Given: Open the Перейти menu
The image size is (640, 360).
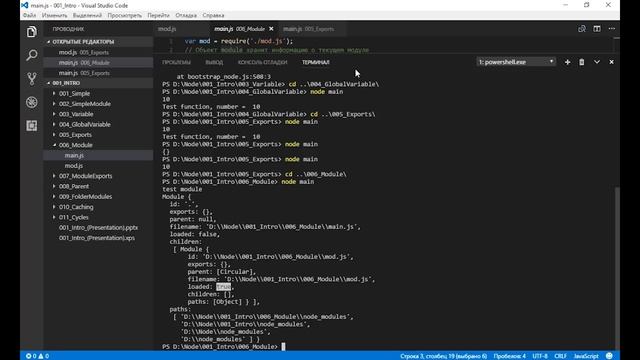Looking at the screenshot, I should pos(158,16).
